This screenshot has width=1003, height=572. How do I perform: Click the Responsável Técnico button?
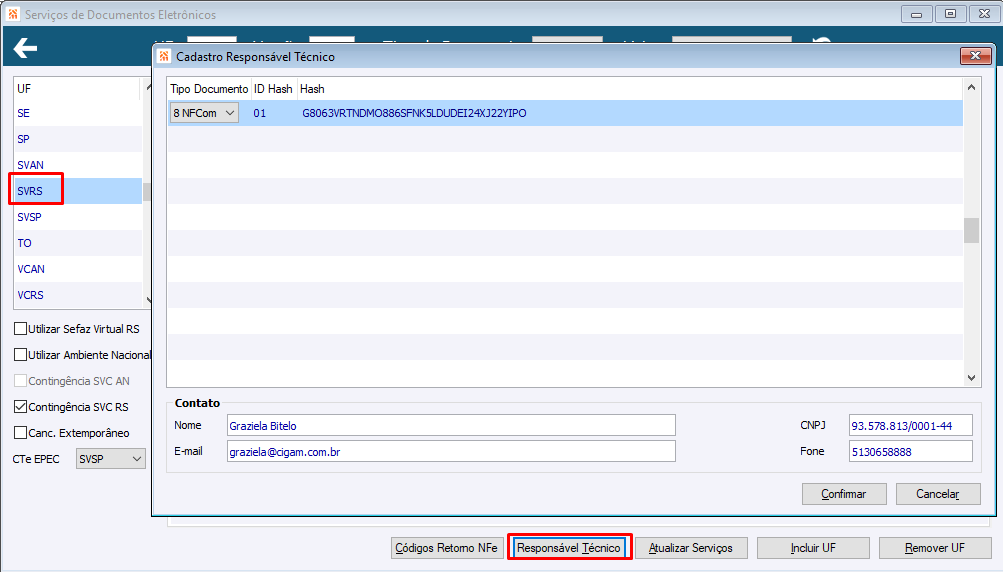pos(569,548)
